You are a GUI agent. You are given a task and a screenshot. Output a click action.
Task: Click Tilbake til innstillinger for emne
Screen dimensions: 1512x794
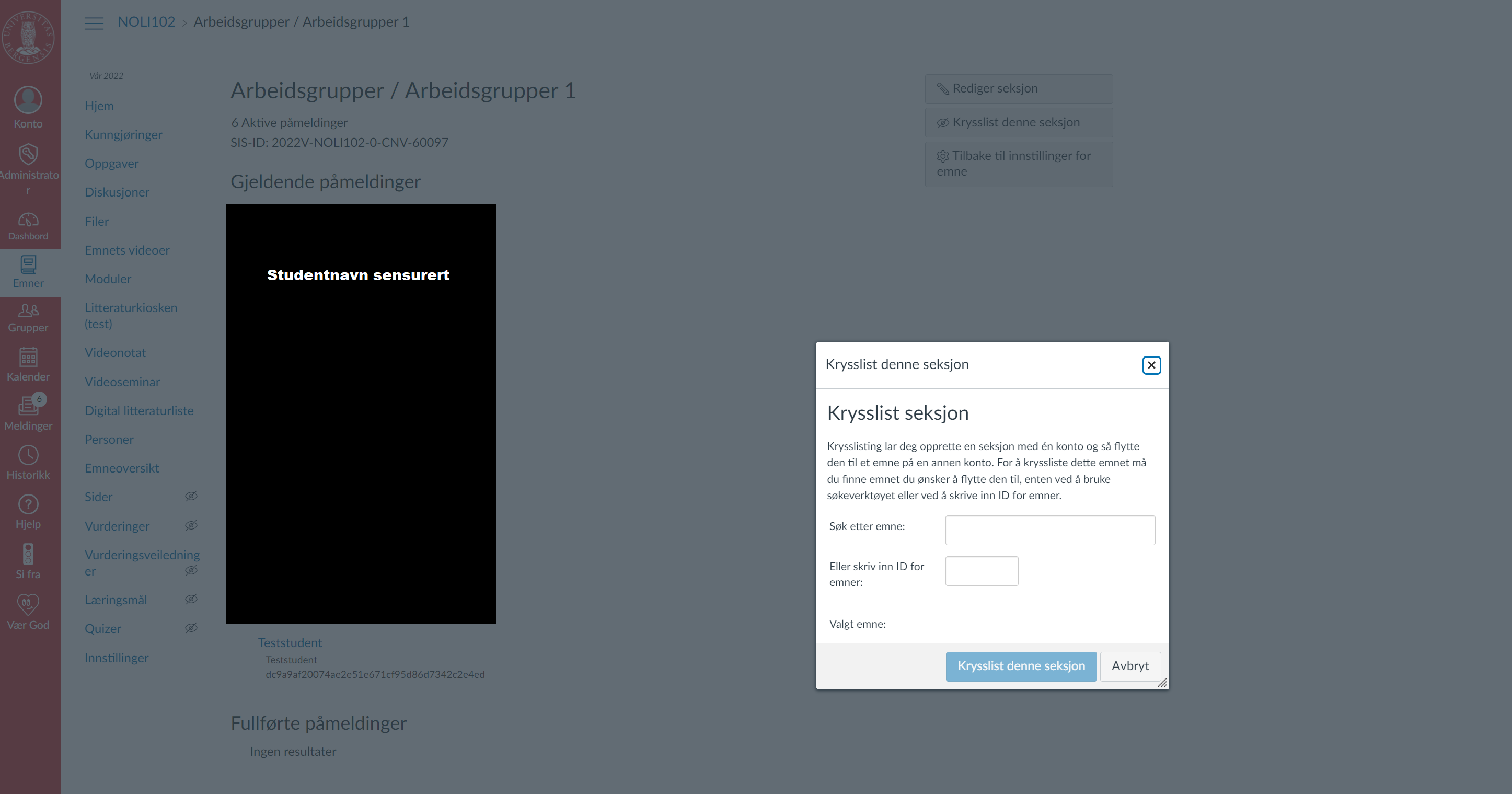click(1019, 164)
